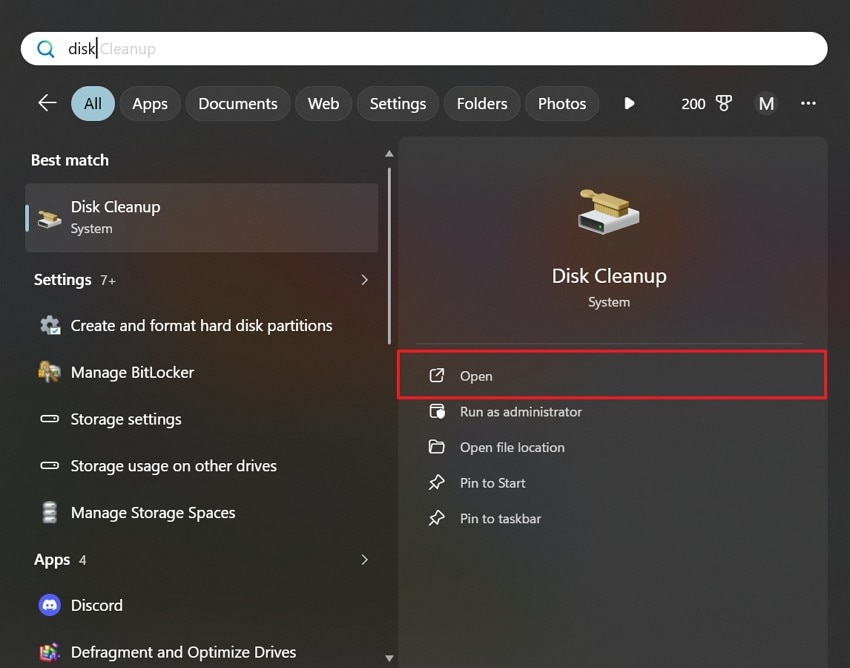The height and width of the screenshot is (668, 850).
Task: Click the scroll up arrow in results
Action: (389, 154)
